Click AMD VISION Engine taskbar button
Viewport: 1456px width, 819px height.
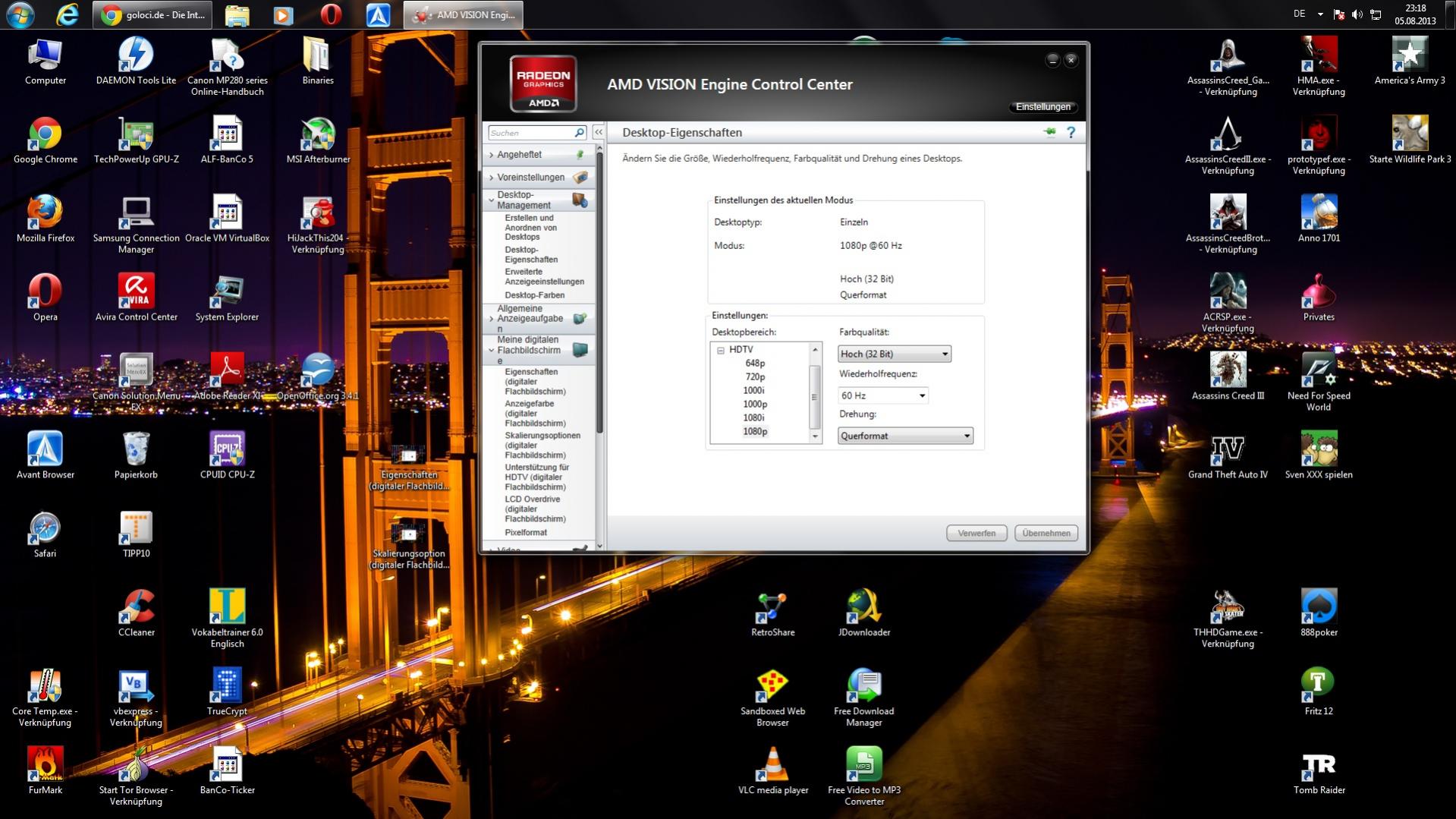(464, 14)
